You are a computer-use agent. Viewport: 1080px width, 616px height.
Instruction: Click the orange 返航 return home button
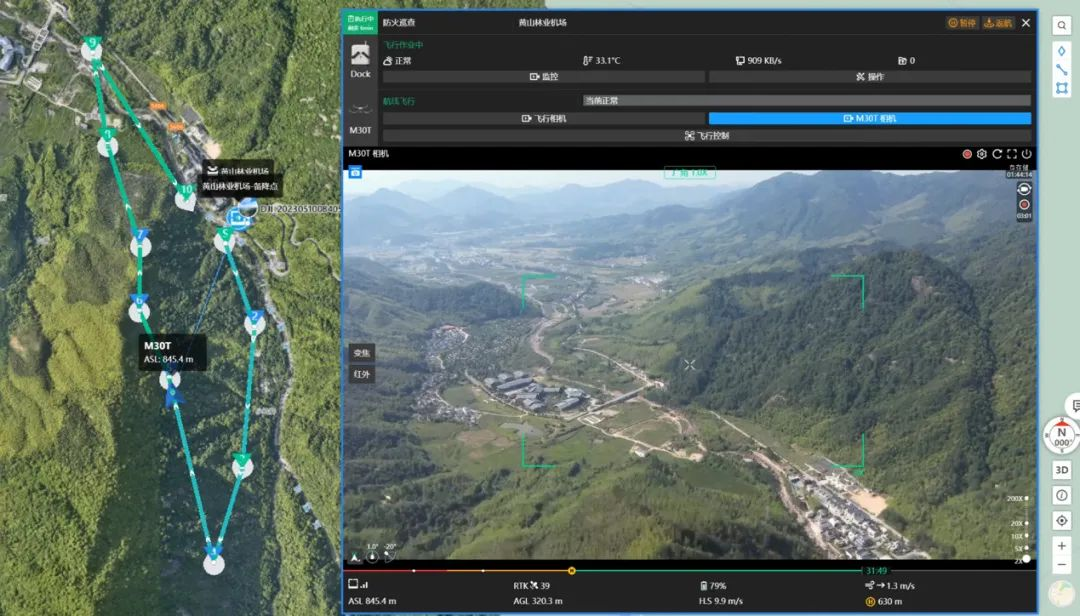pyautogui.click(x=997, y=23)
